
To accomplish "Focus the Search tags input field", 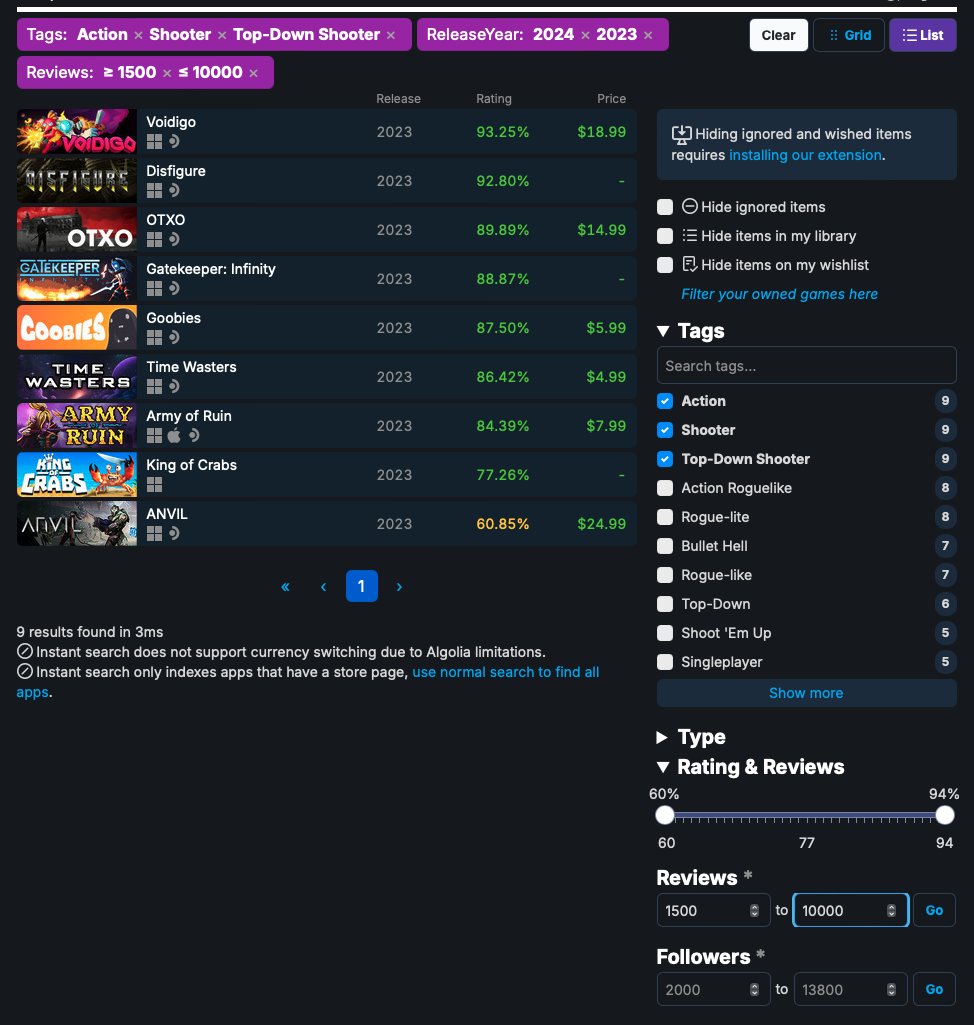I will pos(807,365).
